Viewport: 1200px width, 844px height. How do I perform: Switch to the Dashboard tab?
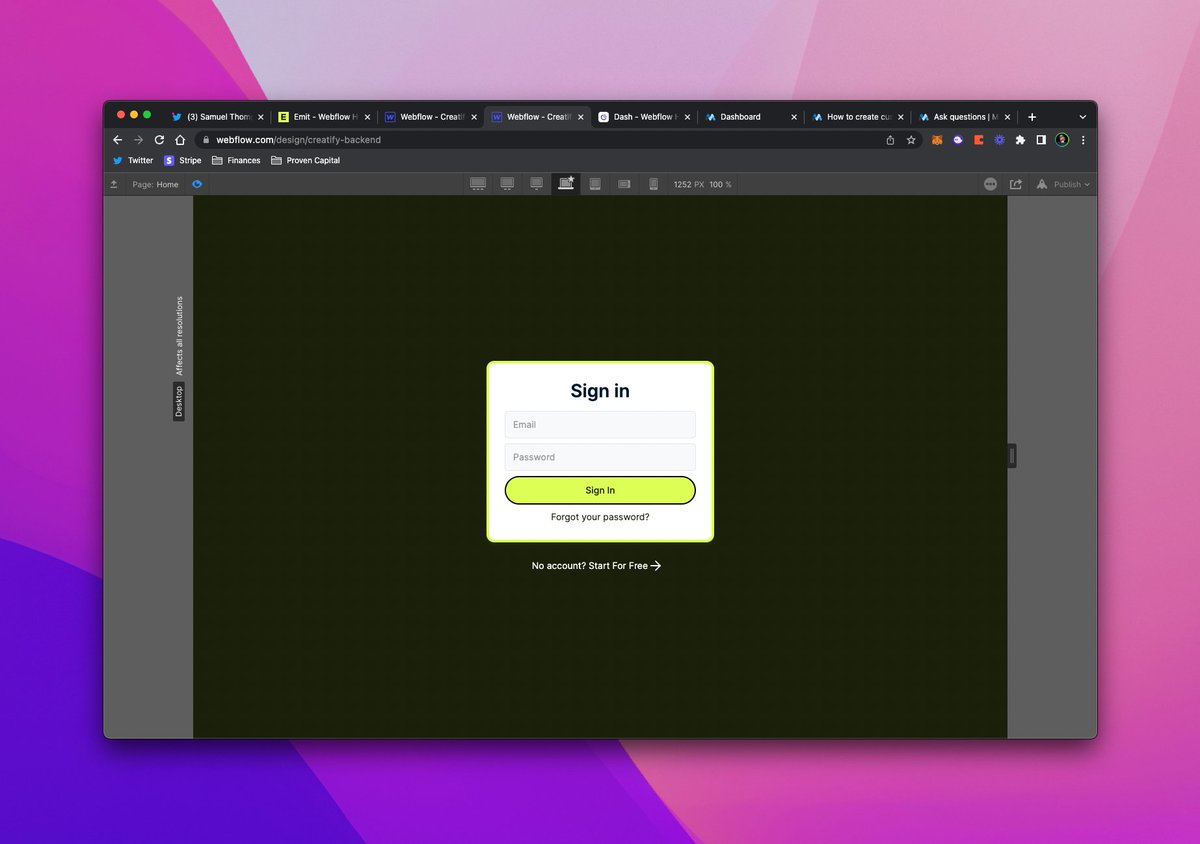pyautogui.click(x=750, y=117)
